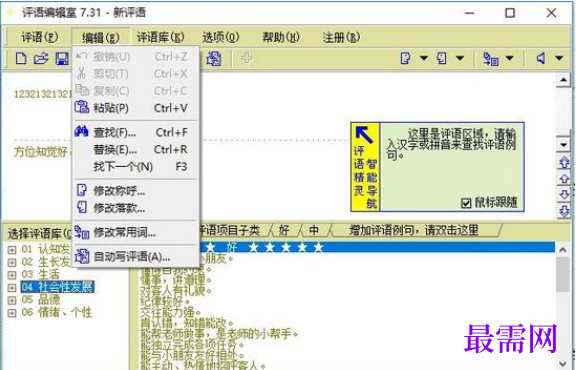This screenshot has height=370, width=576.
Task: Click the editor scroll down arrow
Action: (x=563, y=144)
